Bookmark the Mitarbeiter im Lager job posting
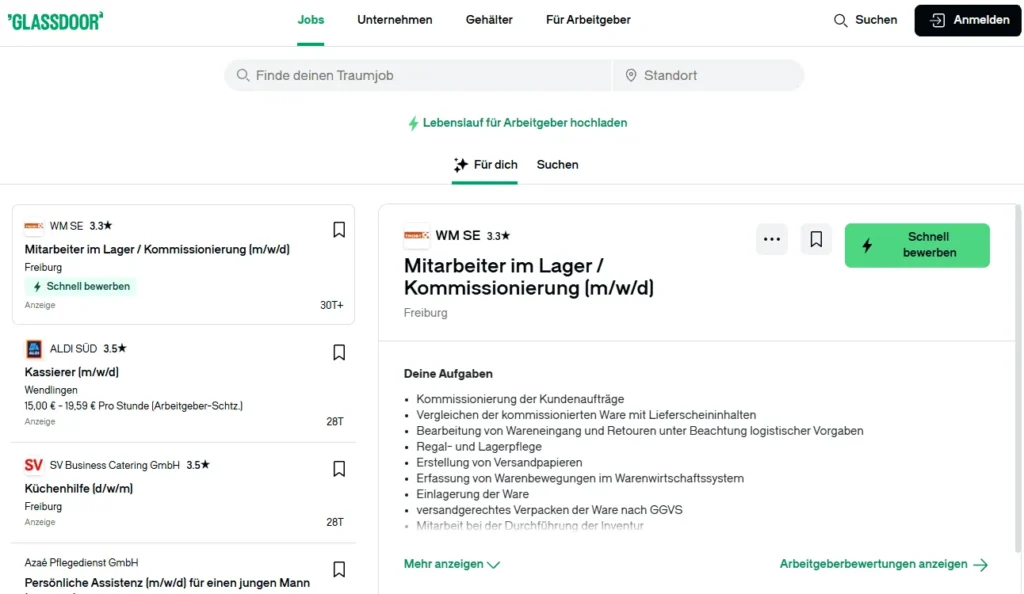The width and height of the screenshot is (1024, 594). click(x=339, y=229)
